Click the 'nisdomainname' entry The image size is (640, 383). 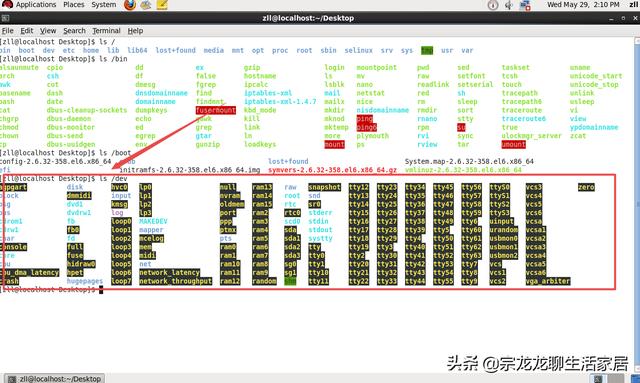[x=382, y=110]
